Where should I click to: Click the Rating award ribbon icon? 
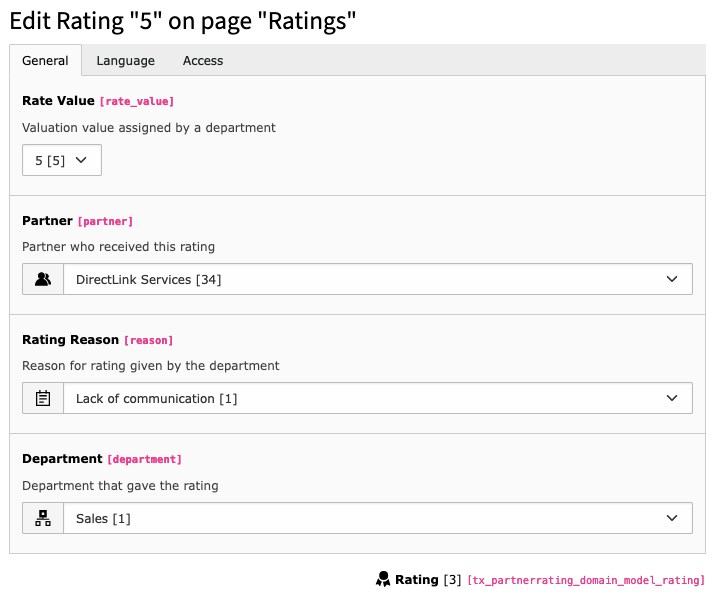click(x=383, y=580)
